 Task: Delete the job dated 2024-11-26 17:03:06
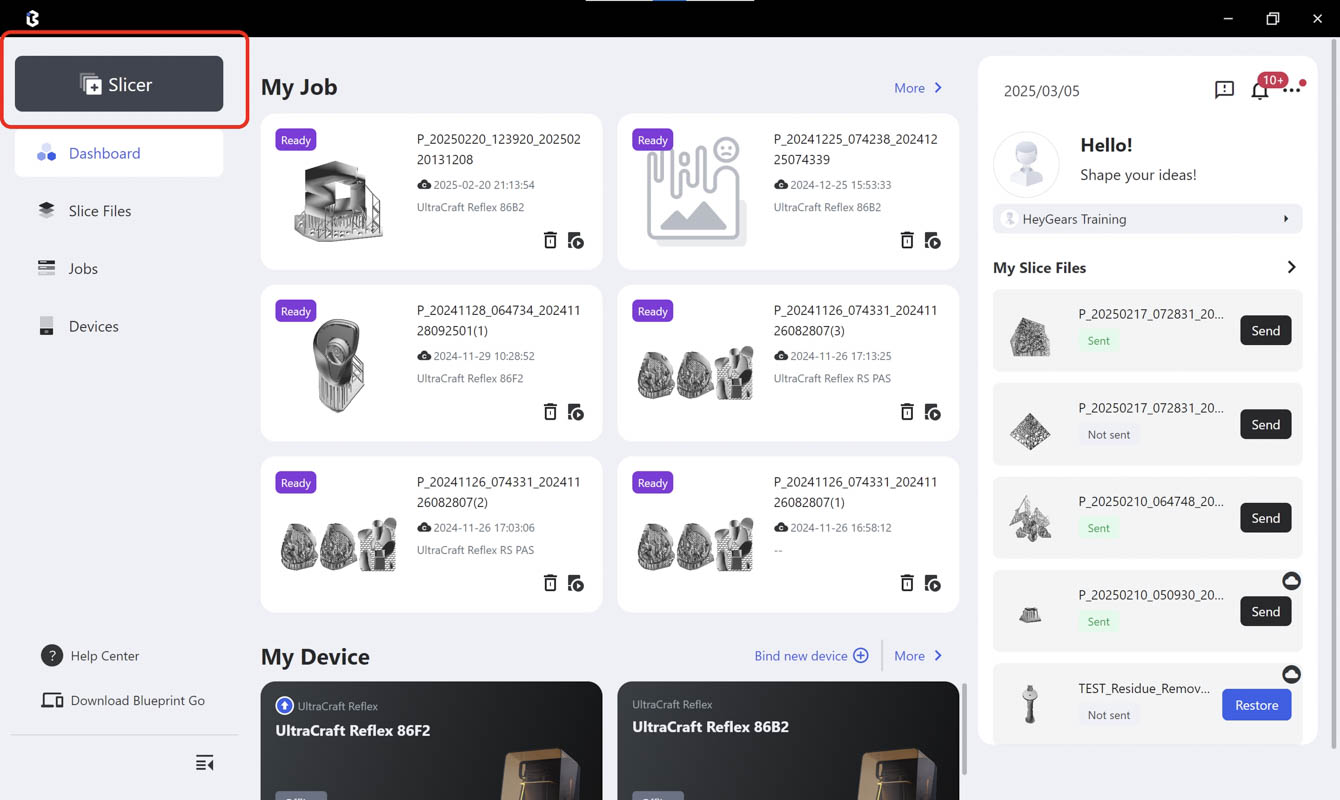pos(550,582)
